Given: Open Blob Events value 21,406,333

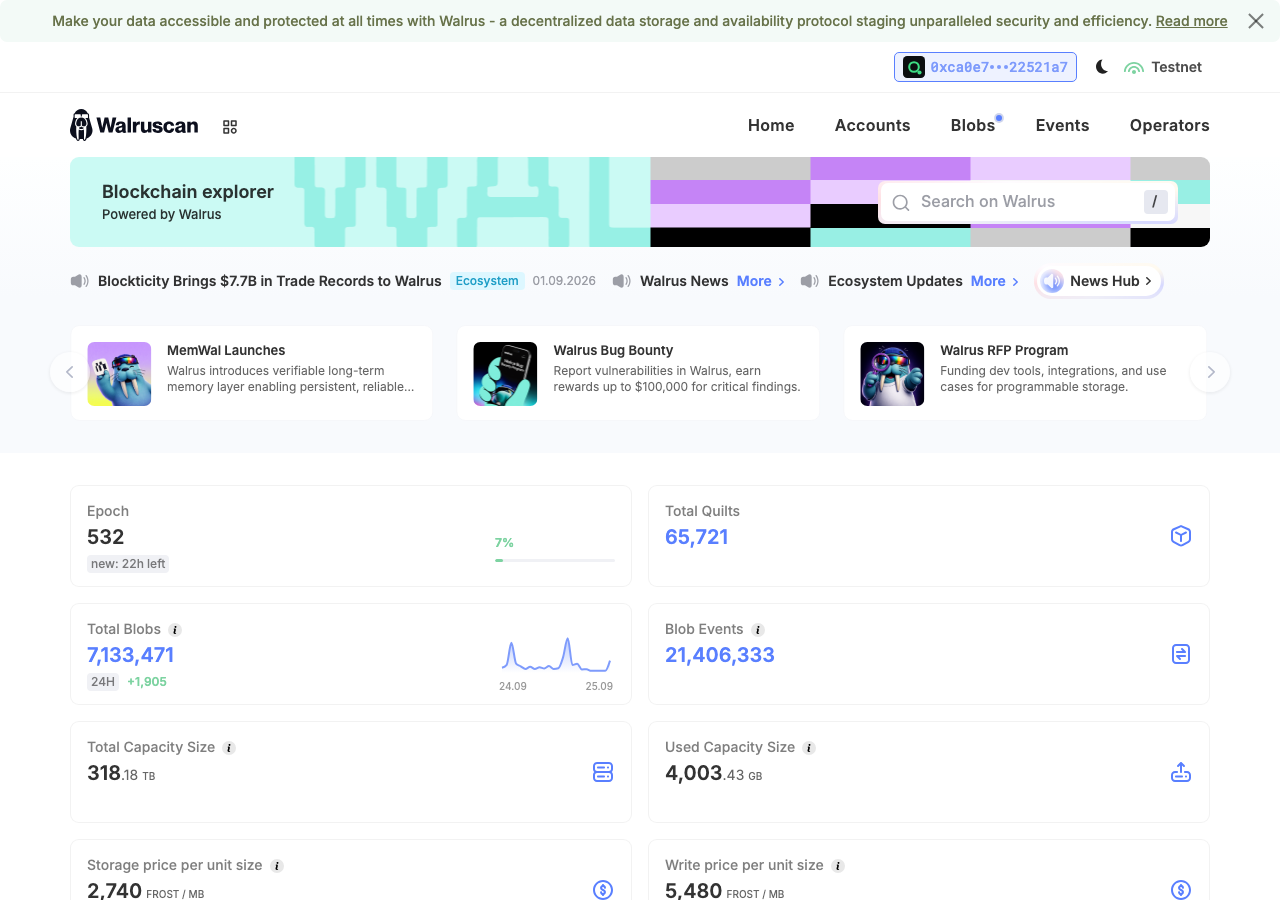Looking at the screenshot, I should pyautogui.click(x=720, y=655).
